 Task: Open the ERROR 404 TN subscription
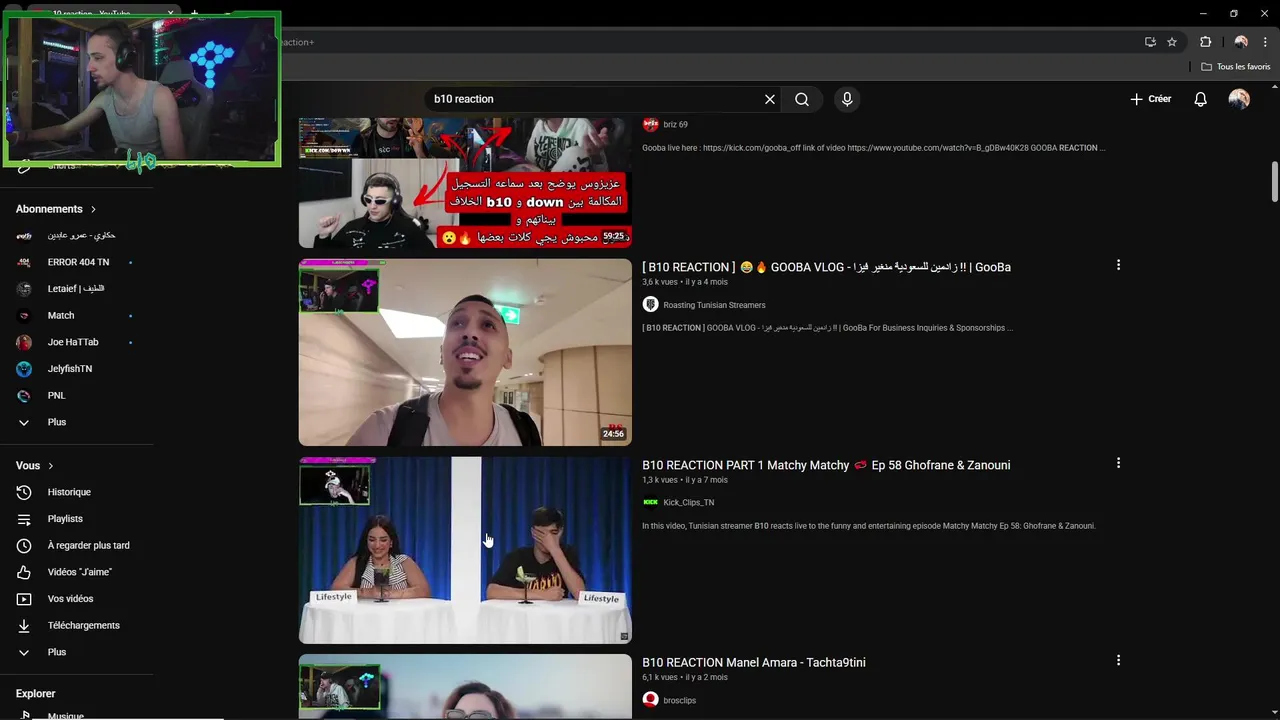[76, 262]
